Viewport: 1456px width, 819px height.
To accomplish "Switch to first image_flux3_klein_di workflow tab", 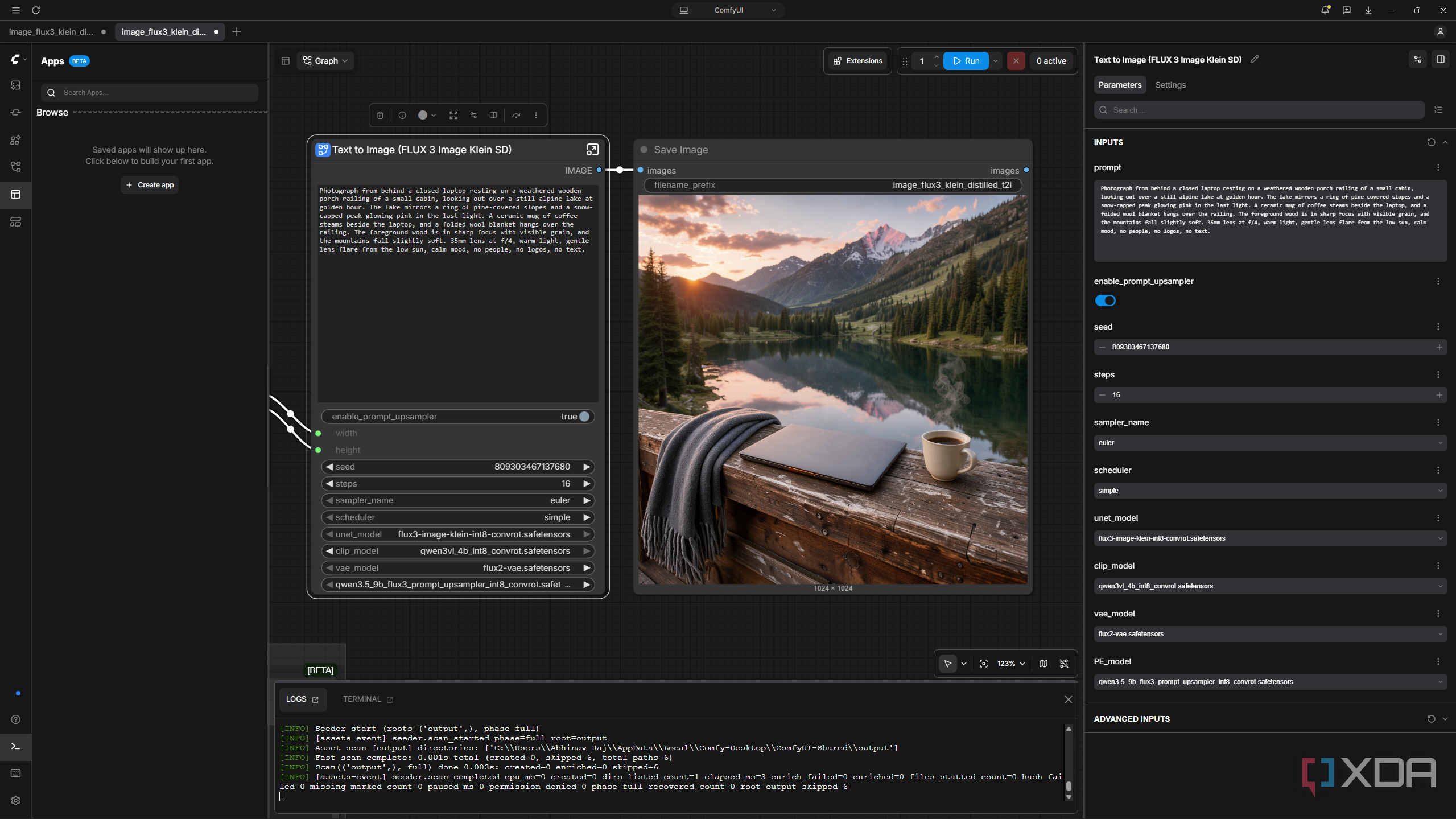I will coord(57,32).
